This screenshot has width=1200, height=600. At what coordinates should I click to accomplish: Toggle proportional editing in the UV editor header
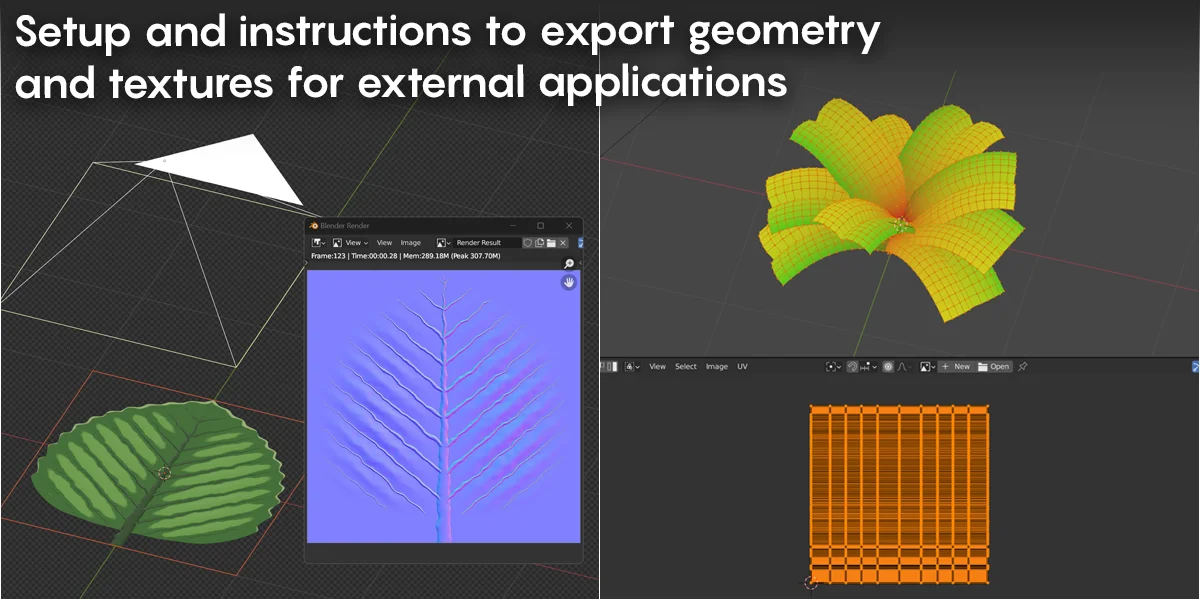[x=889, y=367]
